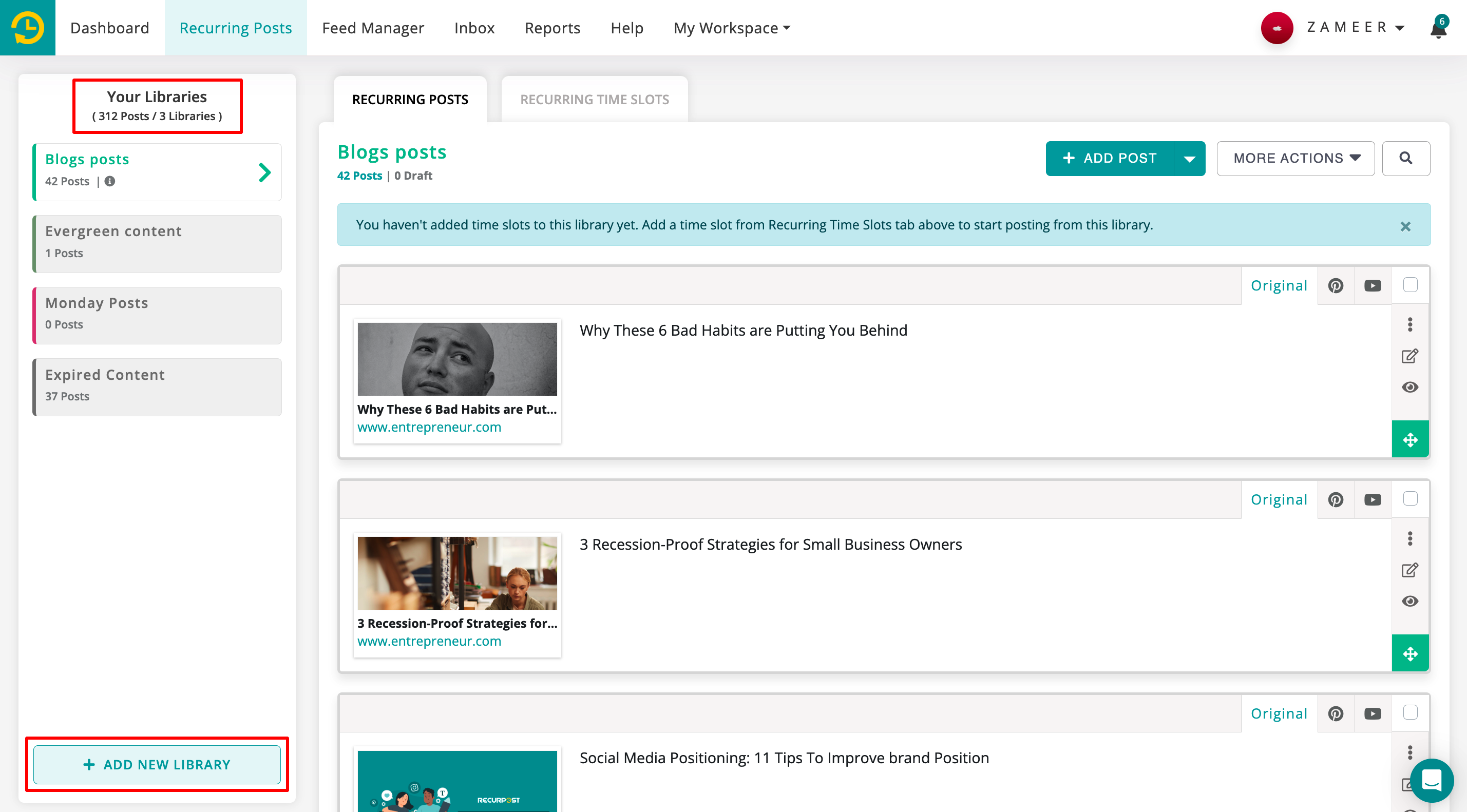Viewport: 1467px width, 812px height.
Task: Click the Add Post button
Action: point(1110,158)
